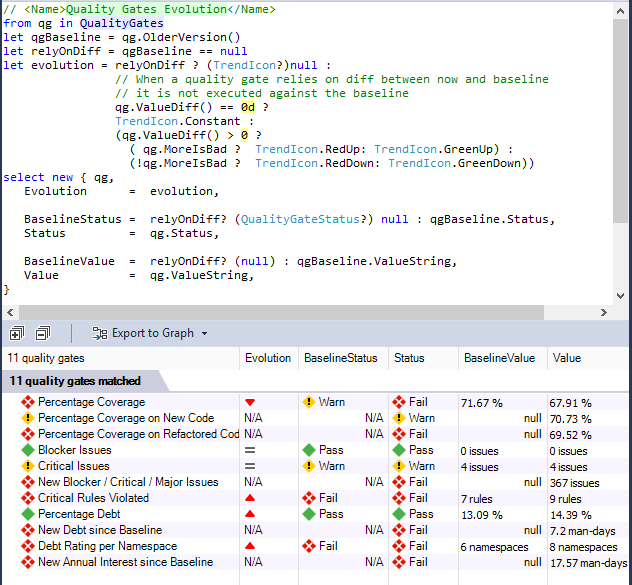Click the red up arrow for Critical Rules Violated

click(x=250, y=498)
